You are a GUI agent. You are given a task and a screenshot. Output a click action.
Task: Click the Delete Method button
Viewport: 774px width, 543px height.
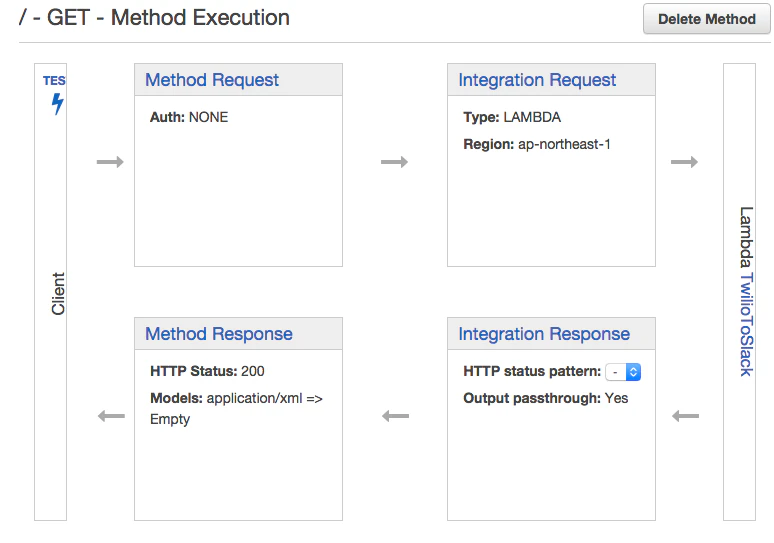click(706, 19)
